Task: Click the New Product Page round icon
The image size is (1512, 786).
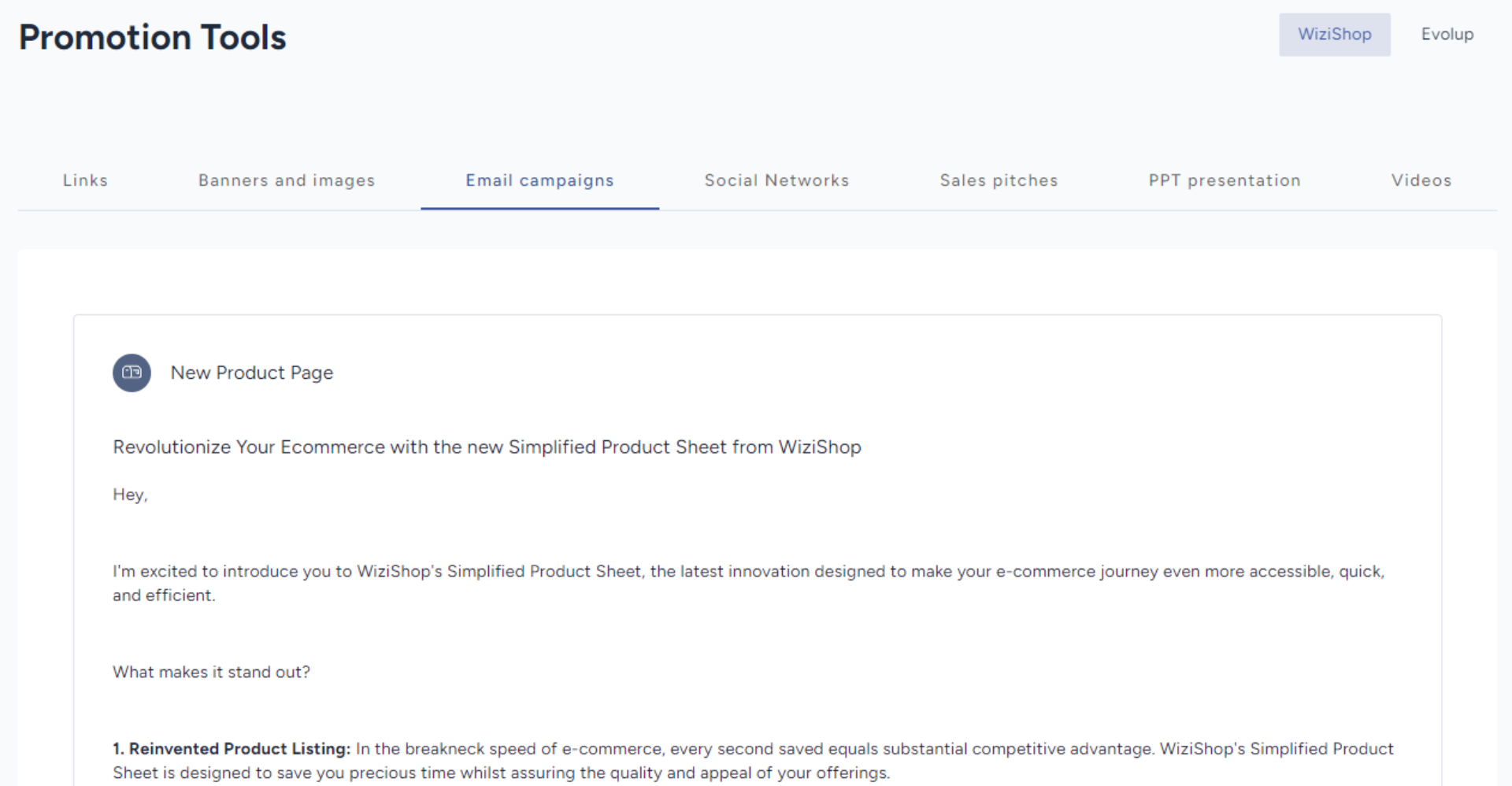Action: (x=132, y=373)
